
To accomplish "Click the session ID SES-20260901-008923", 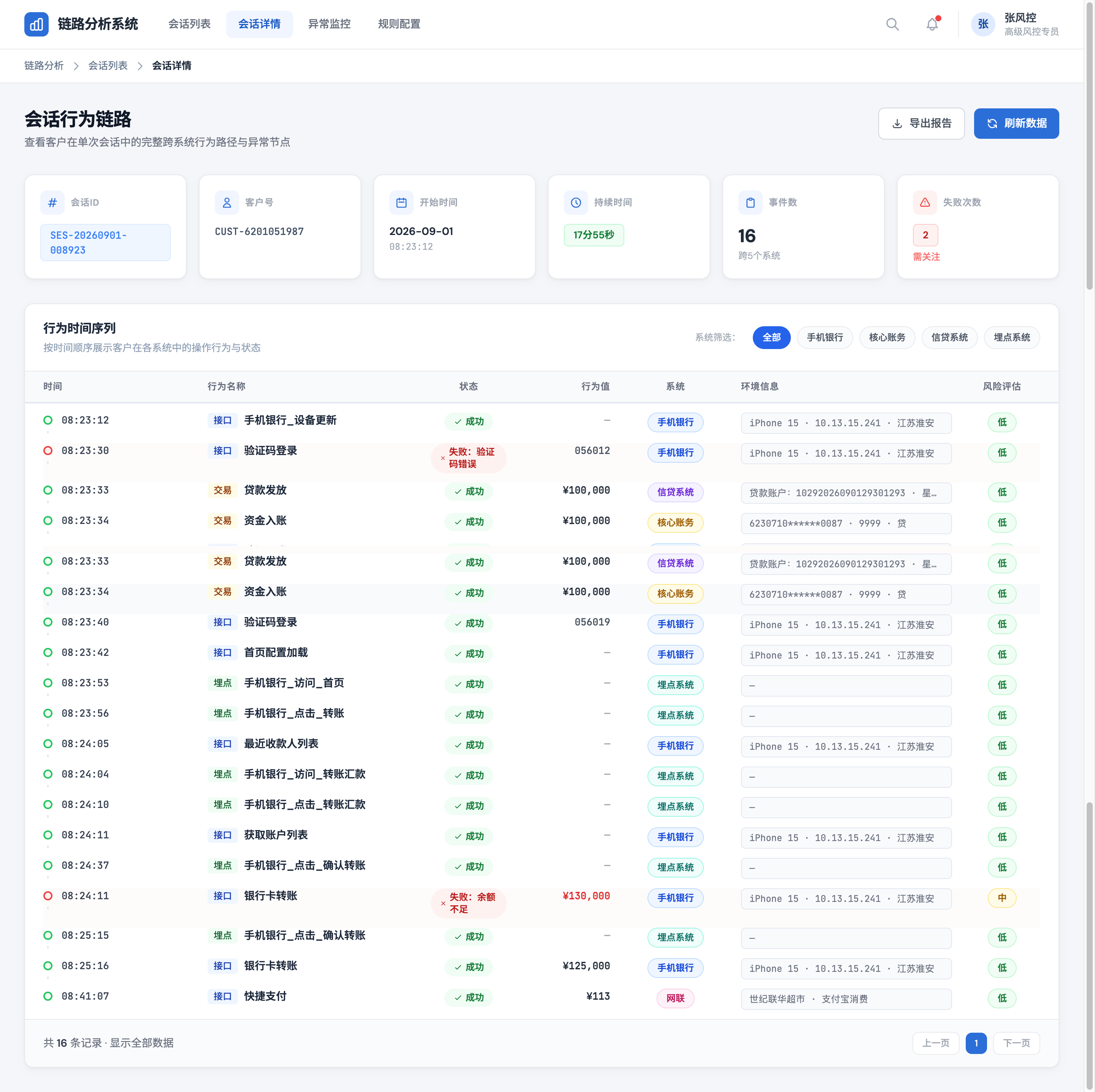I will point(105,243).
